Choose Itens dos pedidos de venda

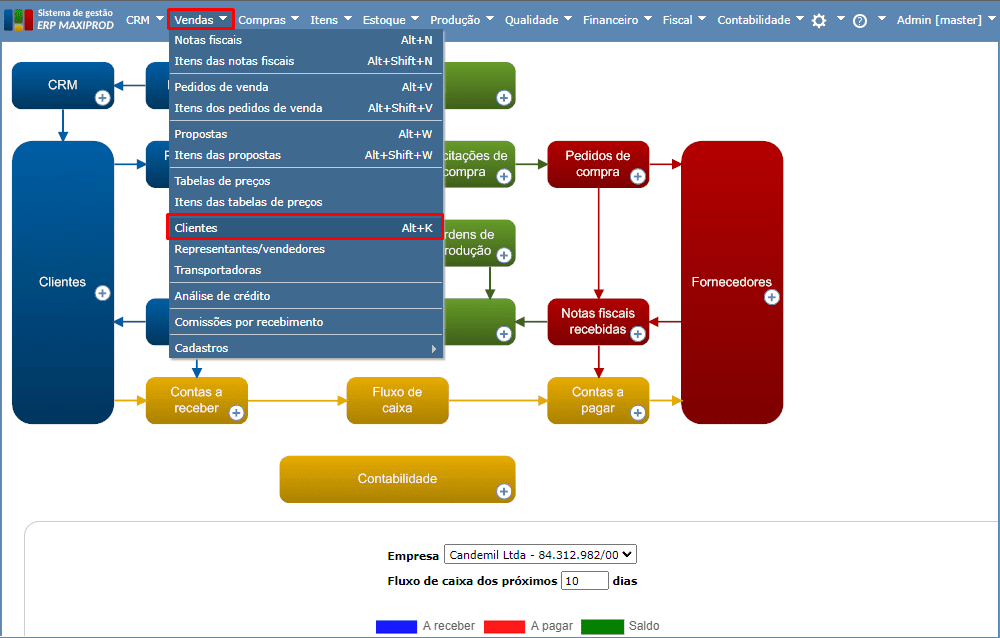click(306, 108)
